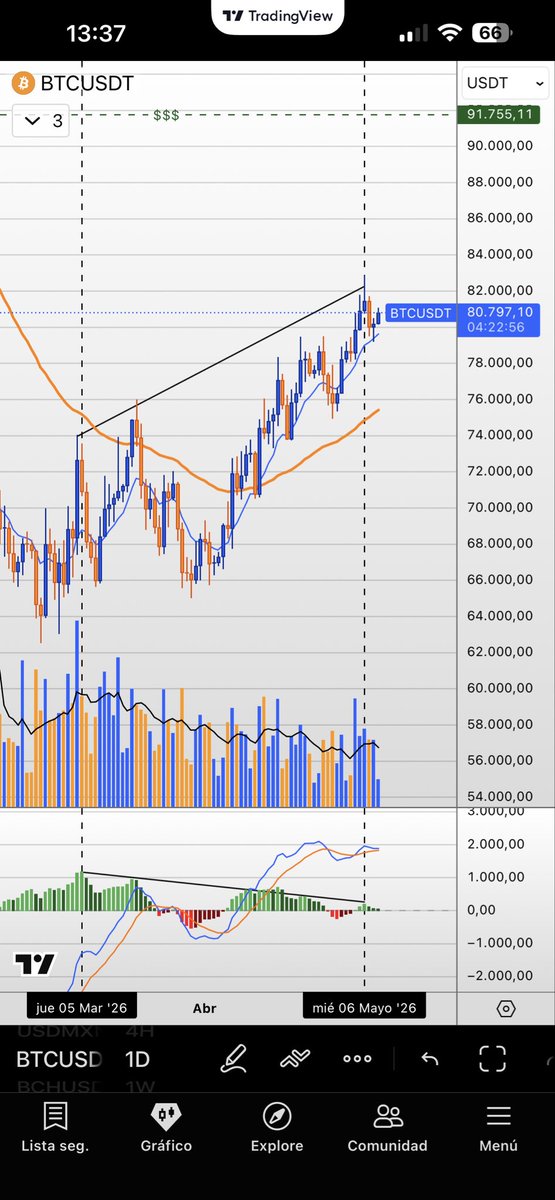Viewport: 555px width, 1200px height.
Task: Click the 80.797,10 last price value
Action: point(499,312)
